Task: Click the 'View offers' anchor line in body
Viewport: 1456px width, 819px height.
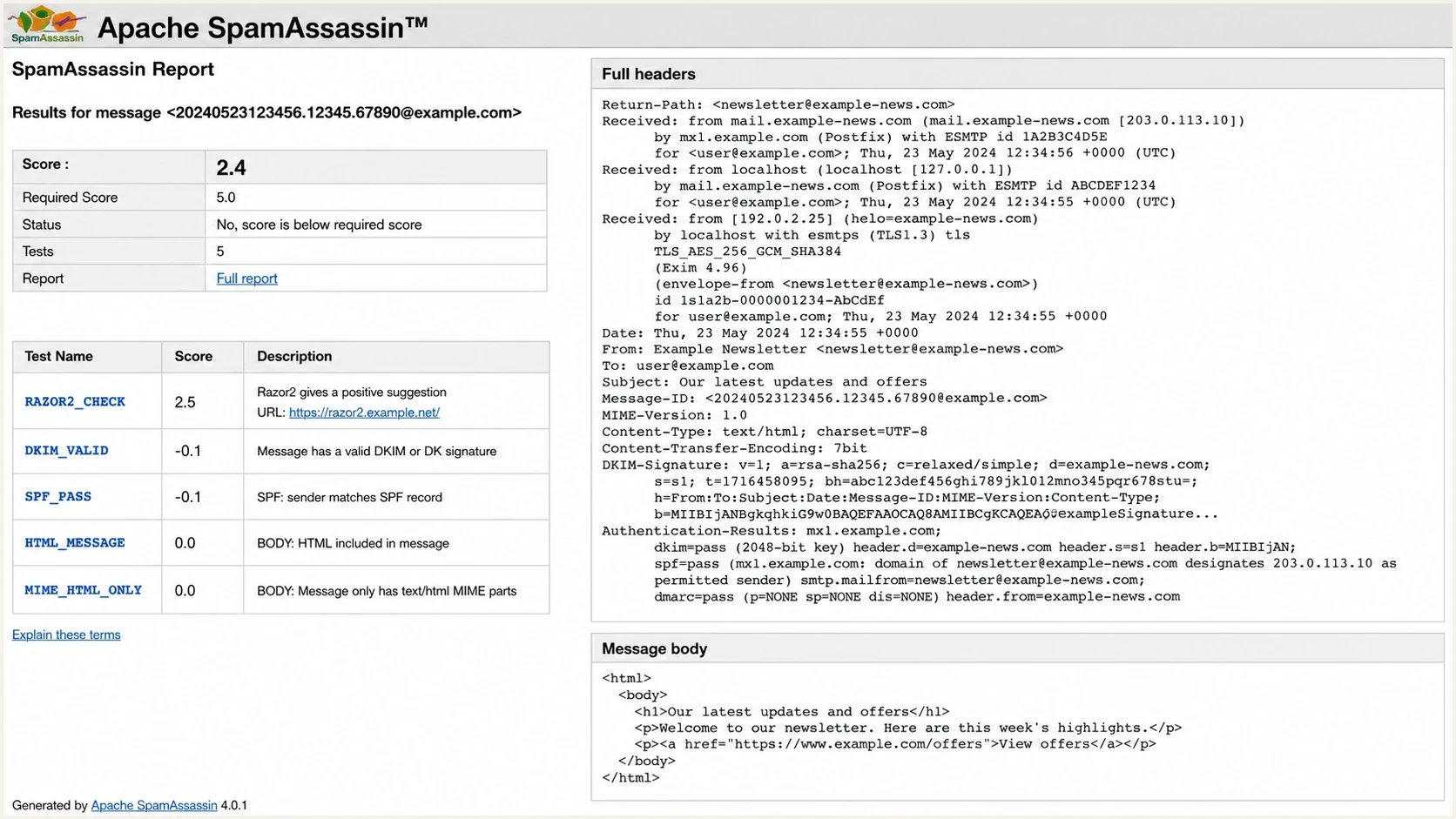Action: pyautogui.click(x=895, y=744)
